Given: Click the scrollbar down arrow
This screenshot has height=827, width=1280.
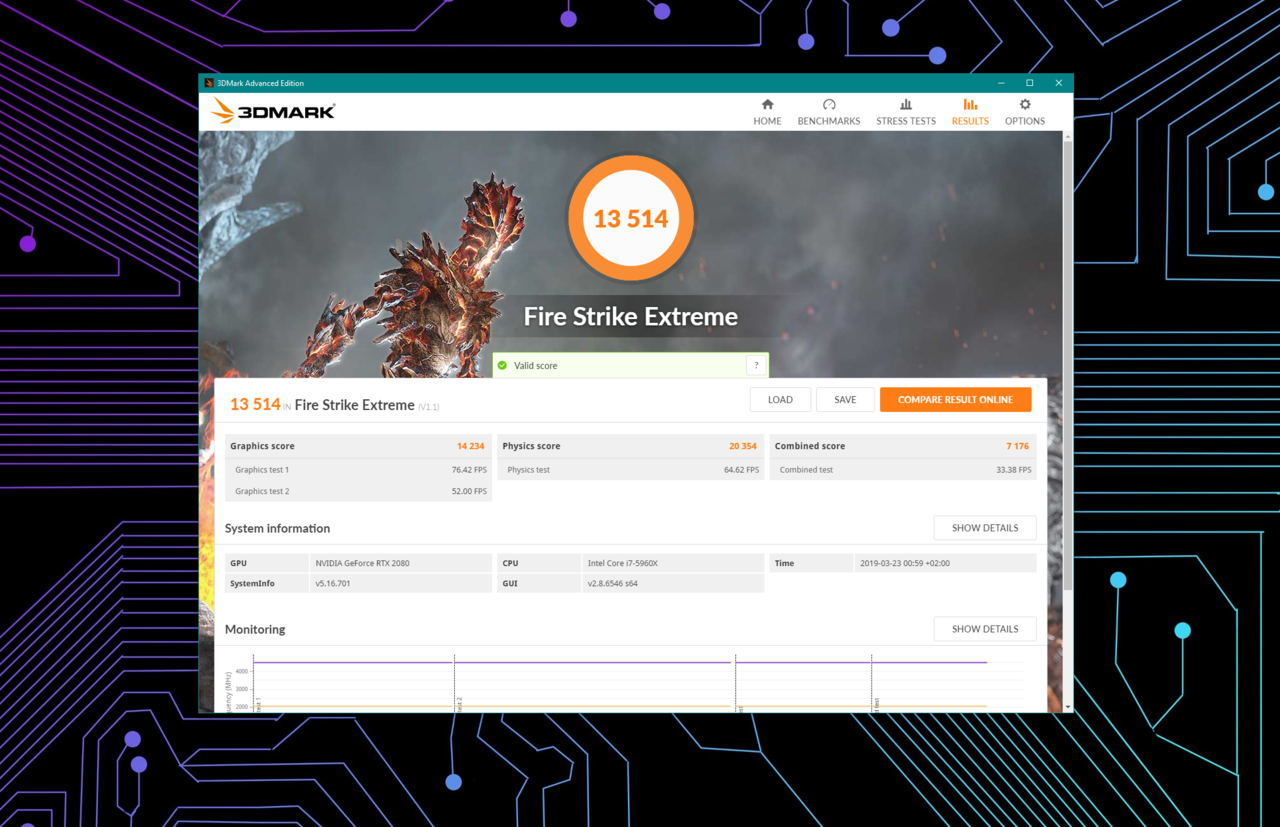Looking at the screenshot, I should coord(1068,707).
